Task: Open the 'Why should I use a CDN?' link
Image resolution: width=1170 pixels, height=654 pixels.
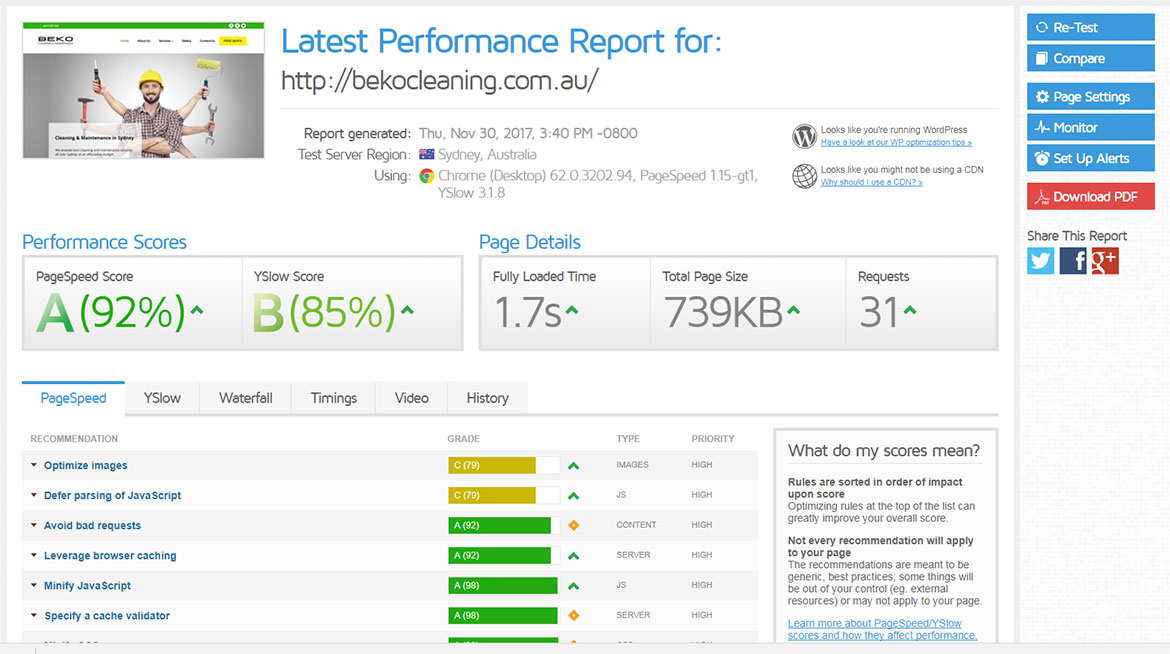Action: click(x=872, y=182)
